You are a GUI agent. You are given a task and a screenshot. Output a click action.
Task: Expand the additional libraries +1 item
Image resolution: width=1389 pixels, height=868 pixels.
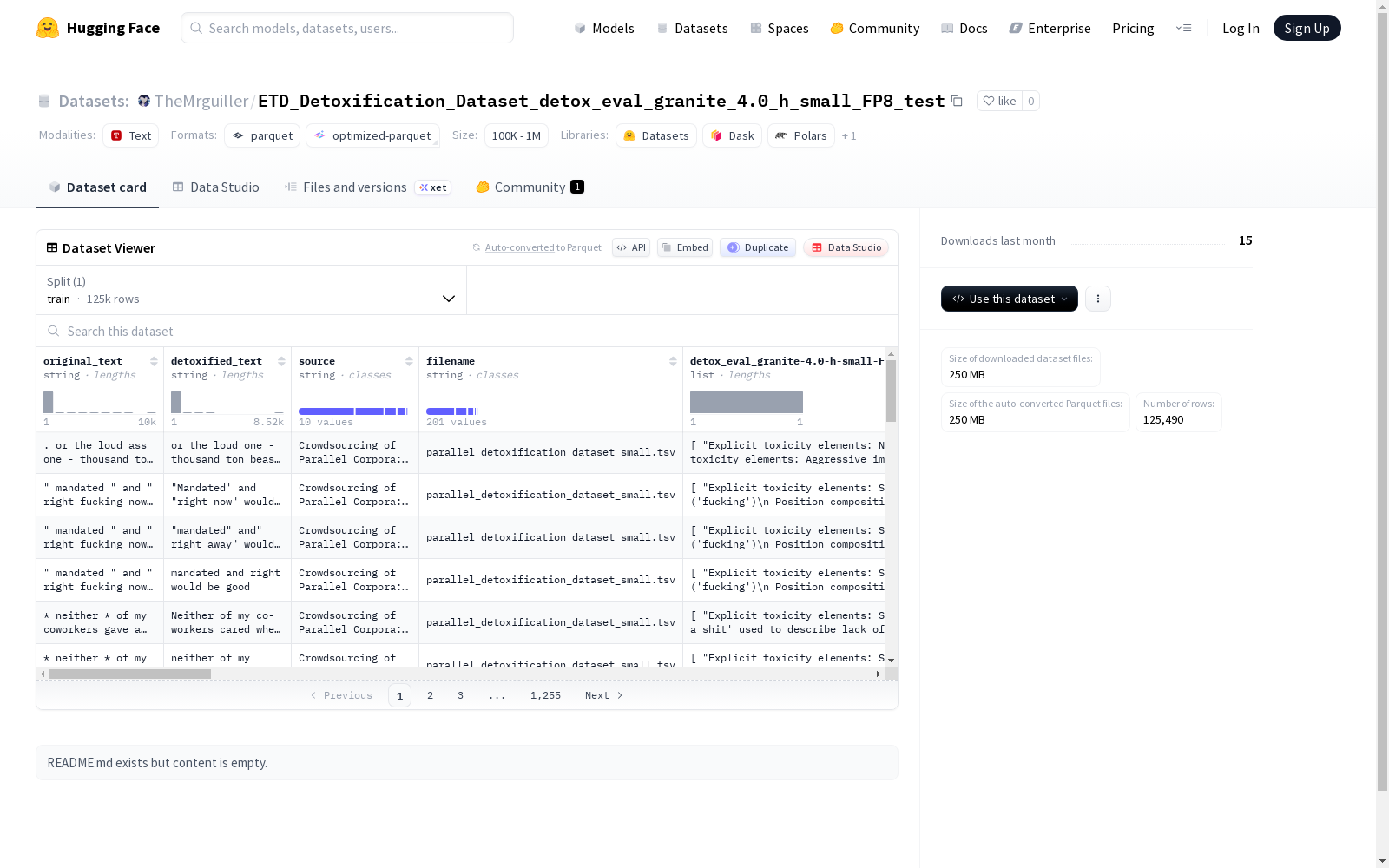[x=849, y=135]
